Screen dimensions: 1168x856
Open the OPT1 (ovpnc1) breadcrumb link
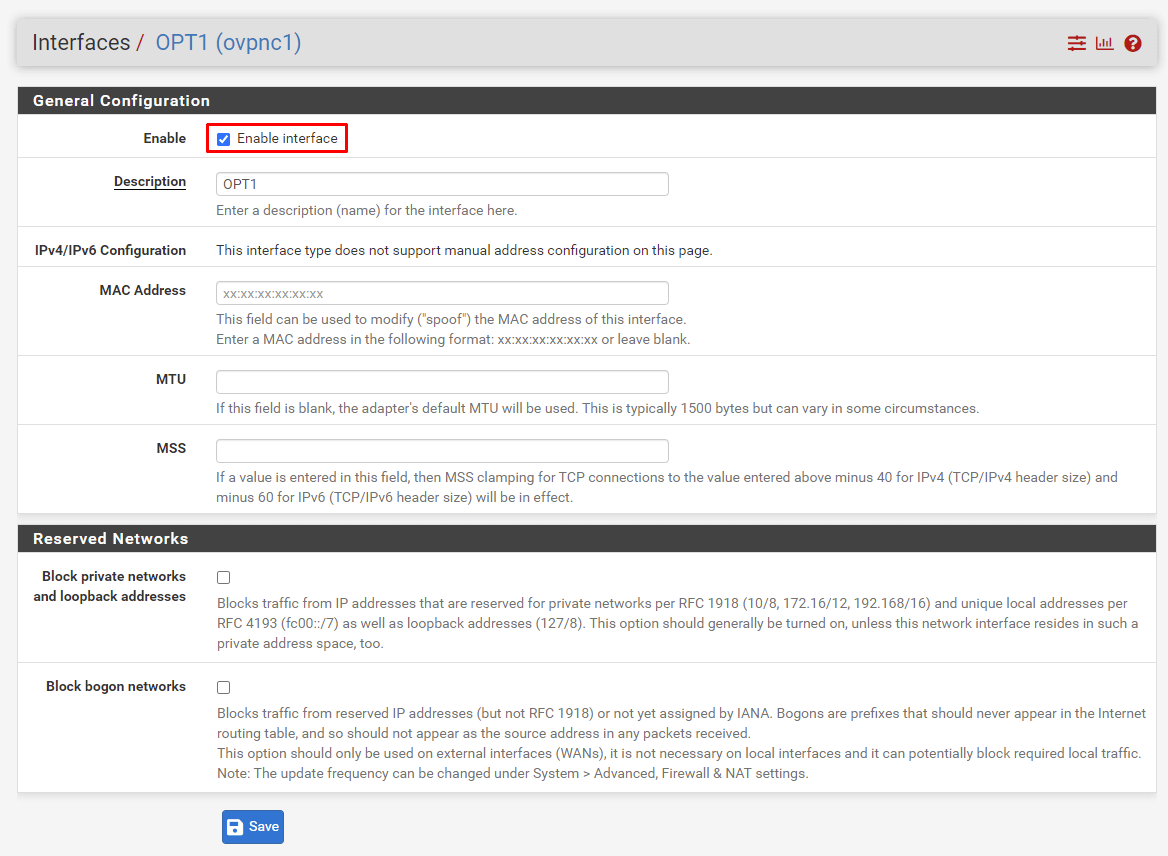[228, 42]
